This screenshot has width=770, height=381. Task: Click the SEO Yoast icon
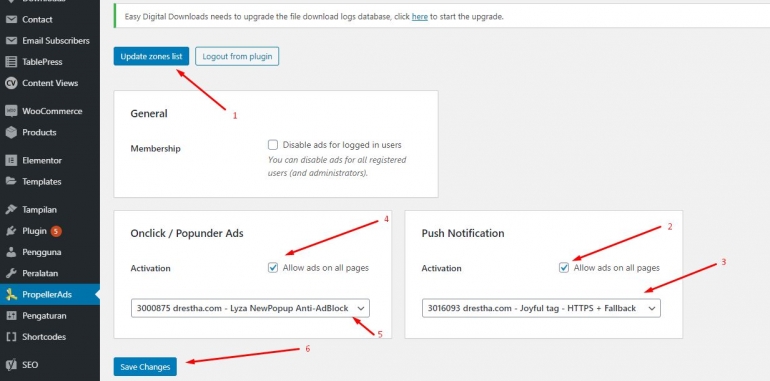point(11,365)
